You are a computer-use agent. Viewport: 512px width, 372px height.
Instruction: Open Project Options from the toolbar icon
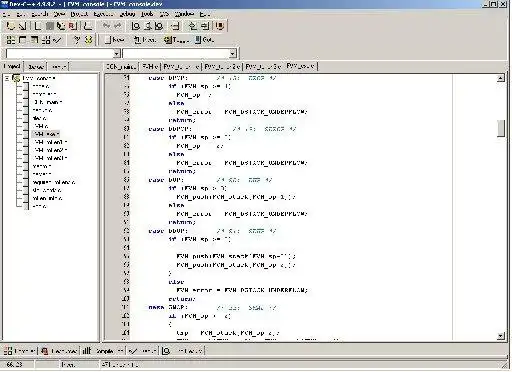point(219,26)
